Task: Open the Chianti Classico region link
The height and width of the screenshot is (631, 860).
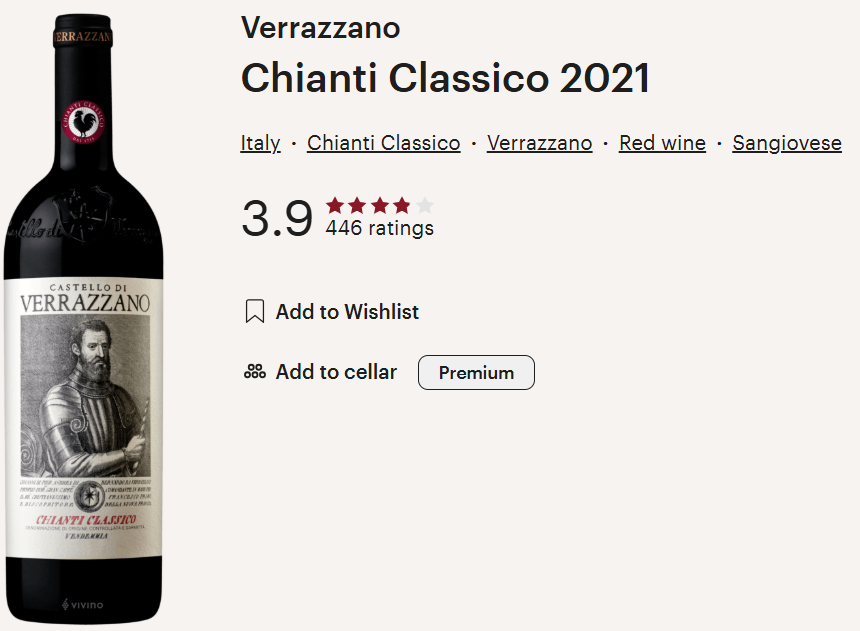Action: tap(383, 143)
